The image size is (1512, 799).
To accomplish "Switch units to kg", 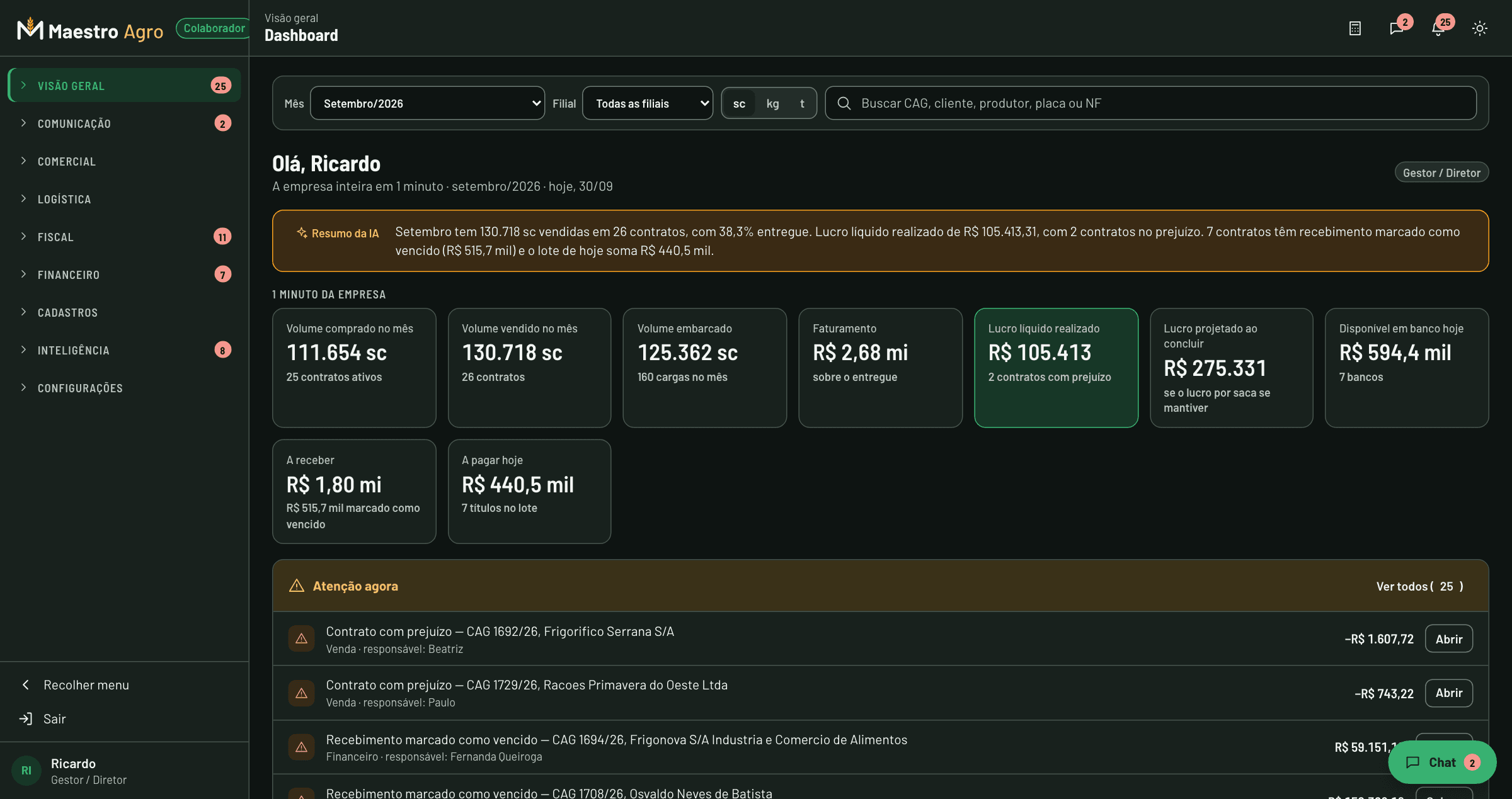I will click(772, 103).
